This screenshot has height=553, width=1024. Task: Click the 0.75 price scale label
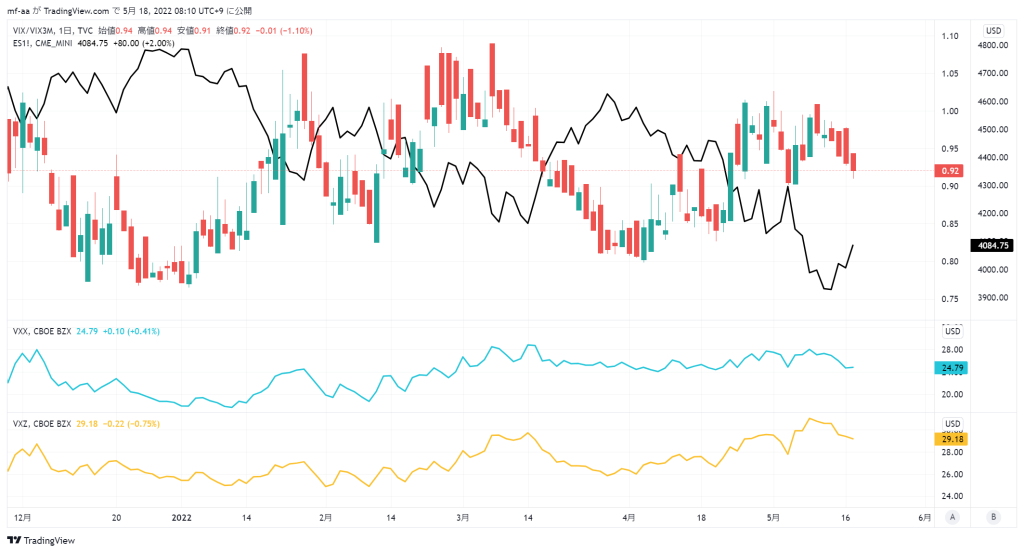950,299
